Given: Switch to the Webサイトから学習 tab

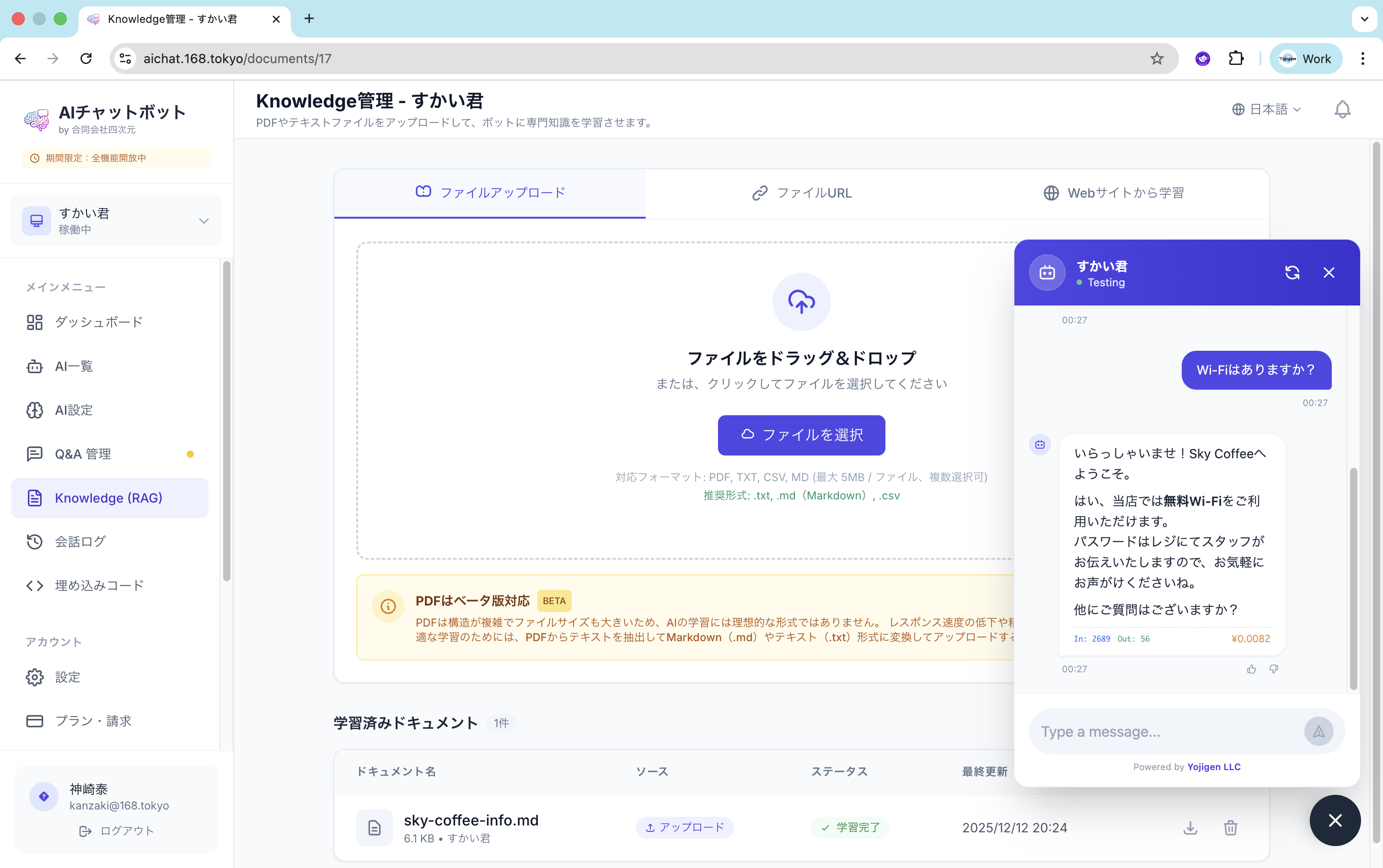Looking at the screenshot, I should coord(1113,193).
